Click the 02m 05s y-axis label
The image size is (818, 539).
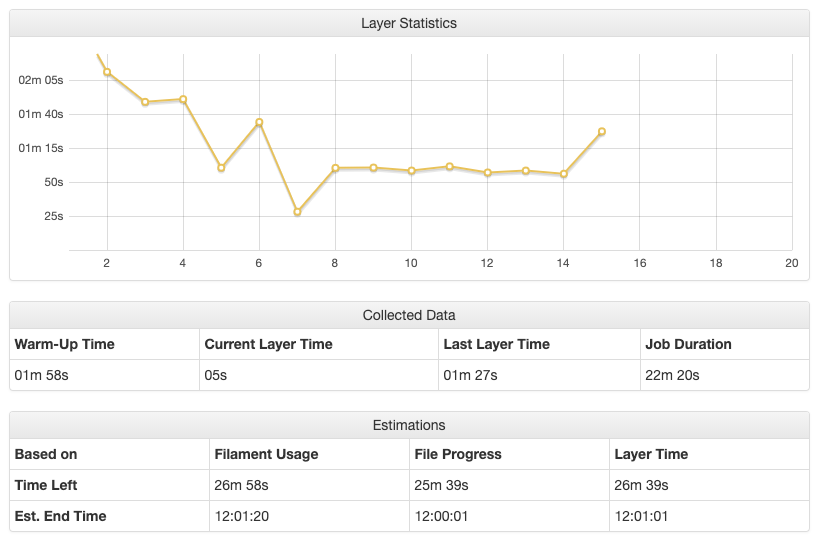click(41, 80)
